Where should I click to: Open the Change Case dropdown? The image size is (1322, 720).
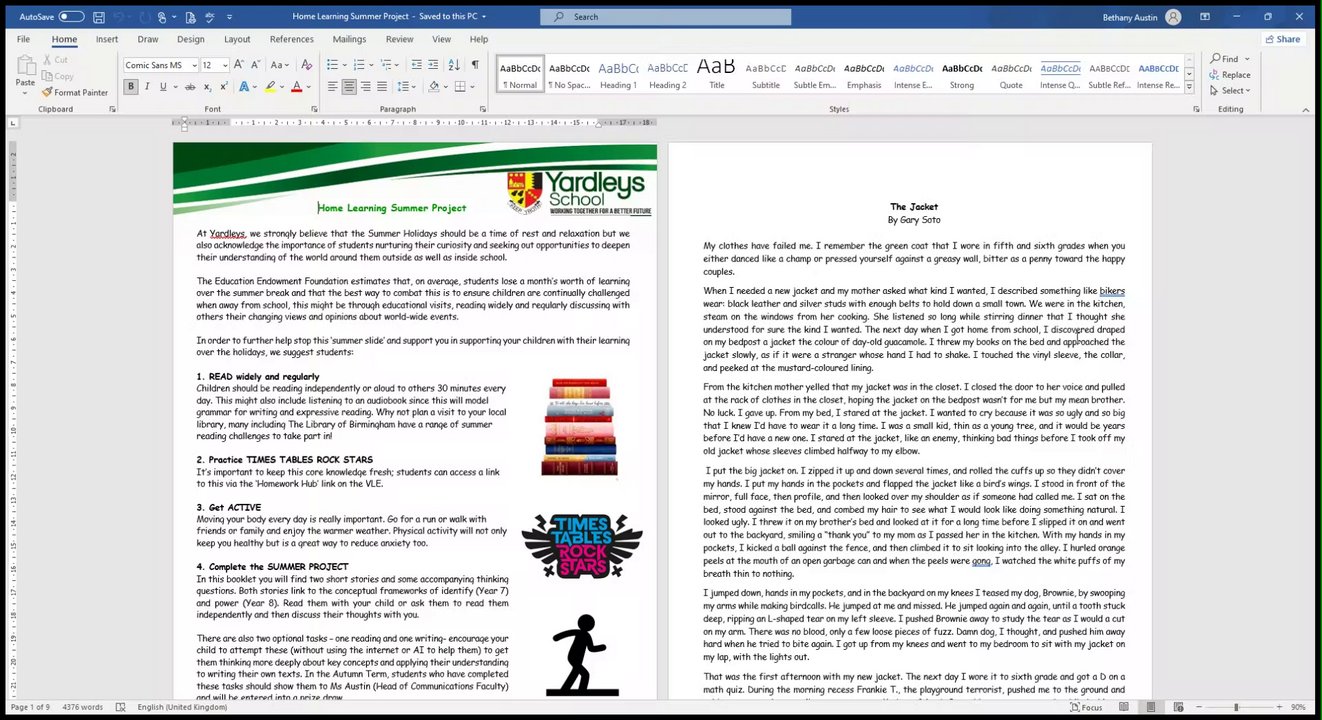click(279, 65)
